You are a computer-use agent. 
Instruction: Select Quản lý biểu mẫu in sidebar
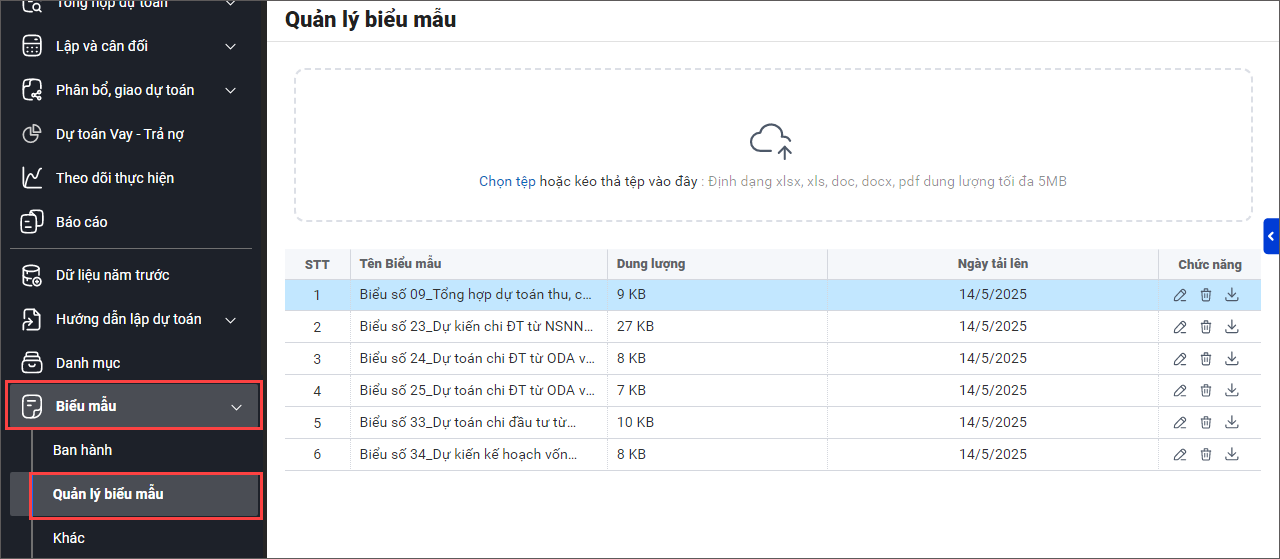point(108,494)
